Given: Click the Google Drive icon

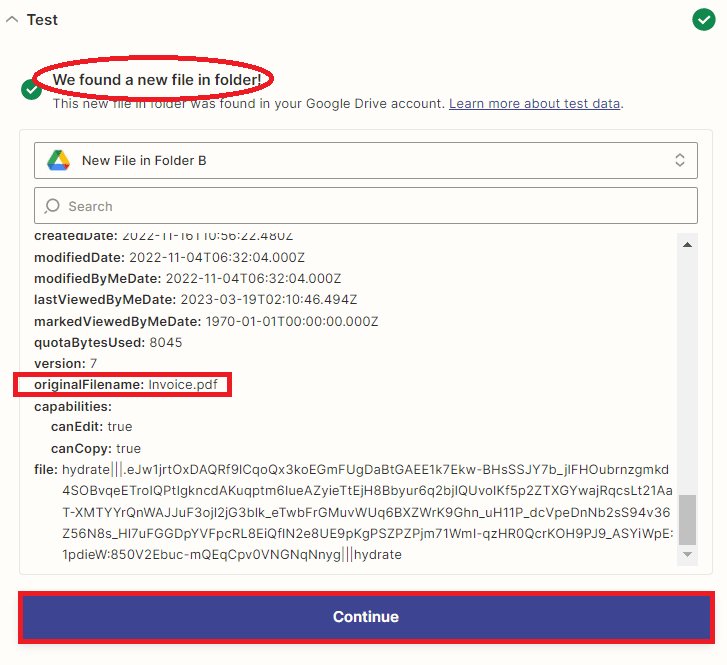Looking at the screenshot, I should tap(58, 160).
